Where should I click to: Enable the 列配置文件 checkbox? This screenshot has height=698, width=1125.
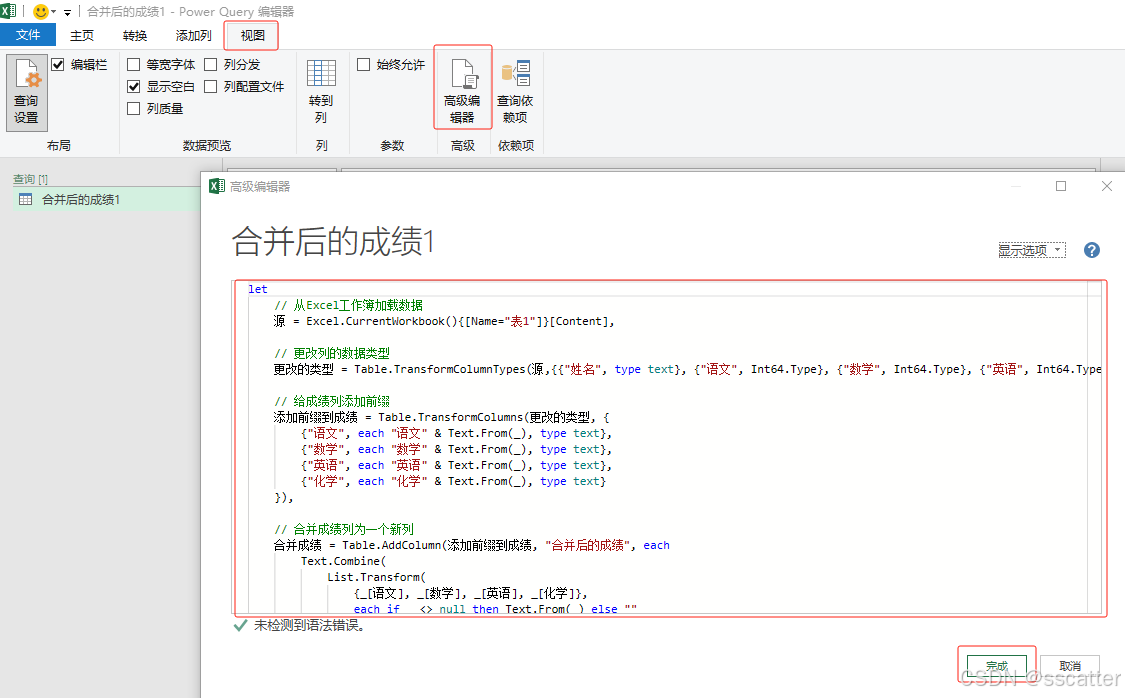pyautogui.click(x=210, y=87)
